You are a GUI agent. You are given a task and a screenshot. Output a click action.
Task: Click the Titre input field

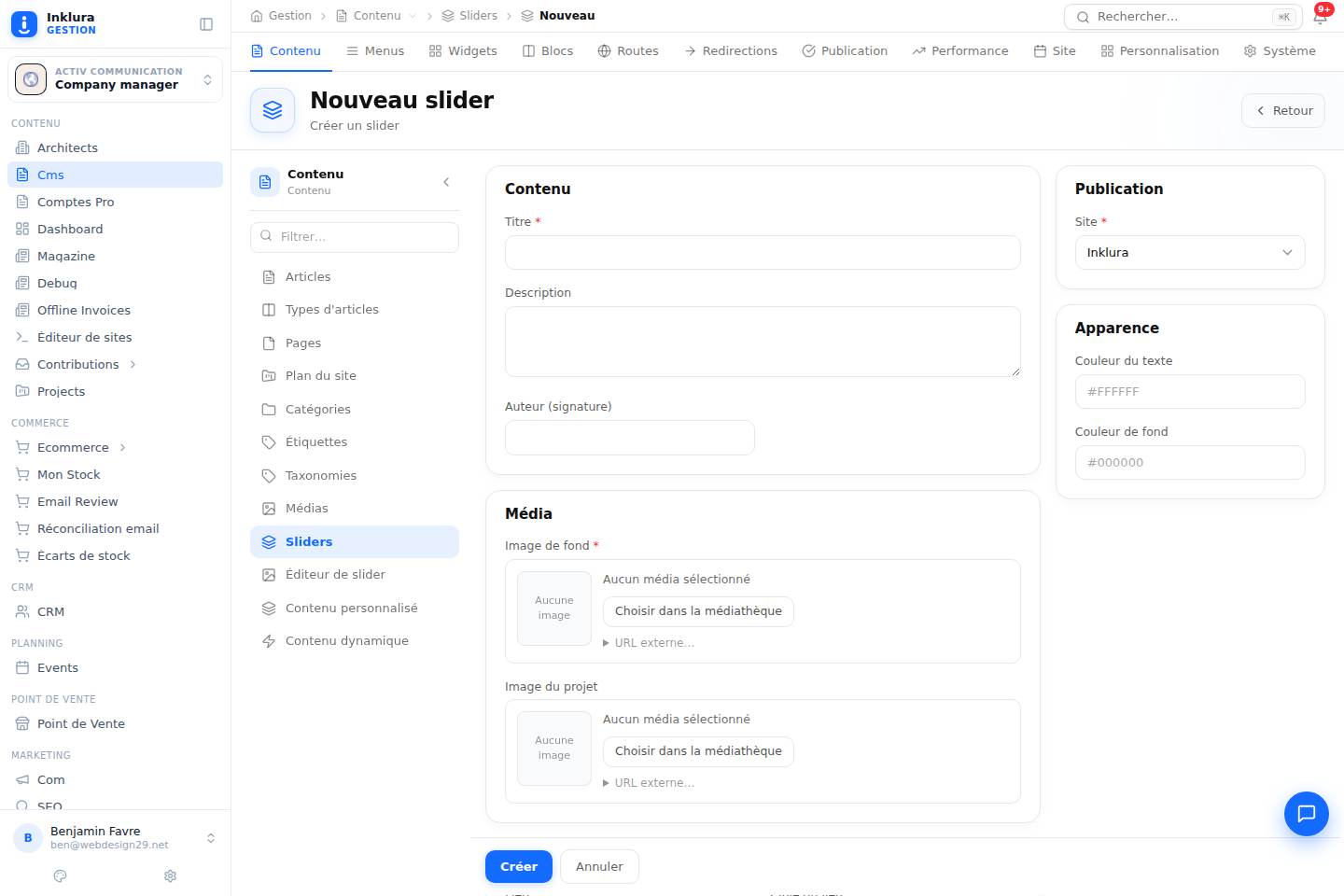click(x=763, y=253)
